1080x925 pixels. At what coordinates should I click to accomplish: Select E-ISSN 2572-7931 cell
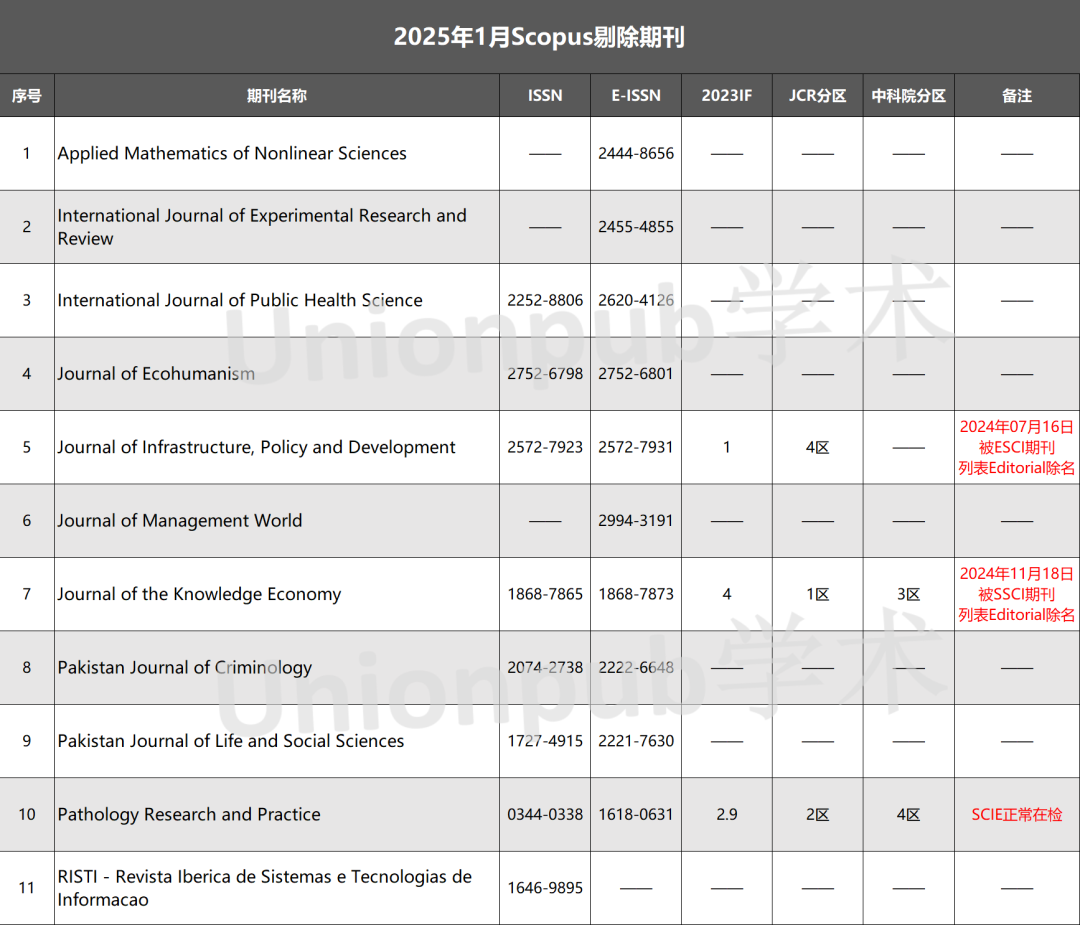click(x=636, y=447)
